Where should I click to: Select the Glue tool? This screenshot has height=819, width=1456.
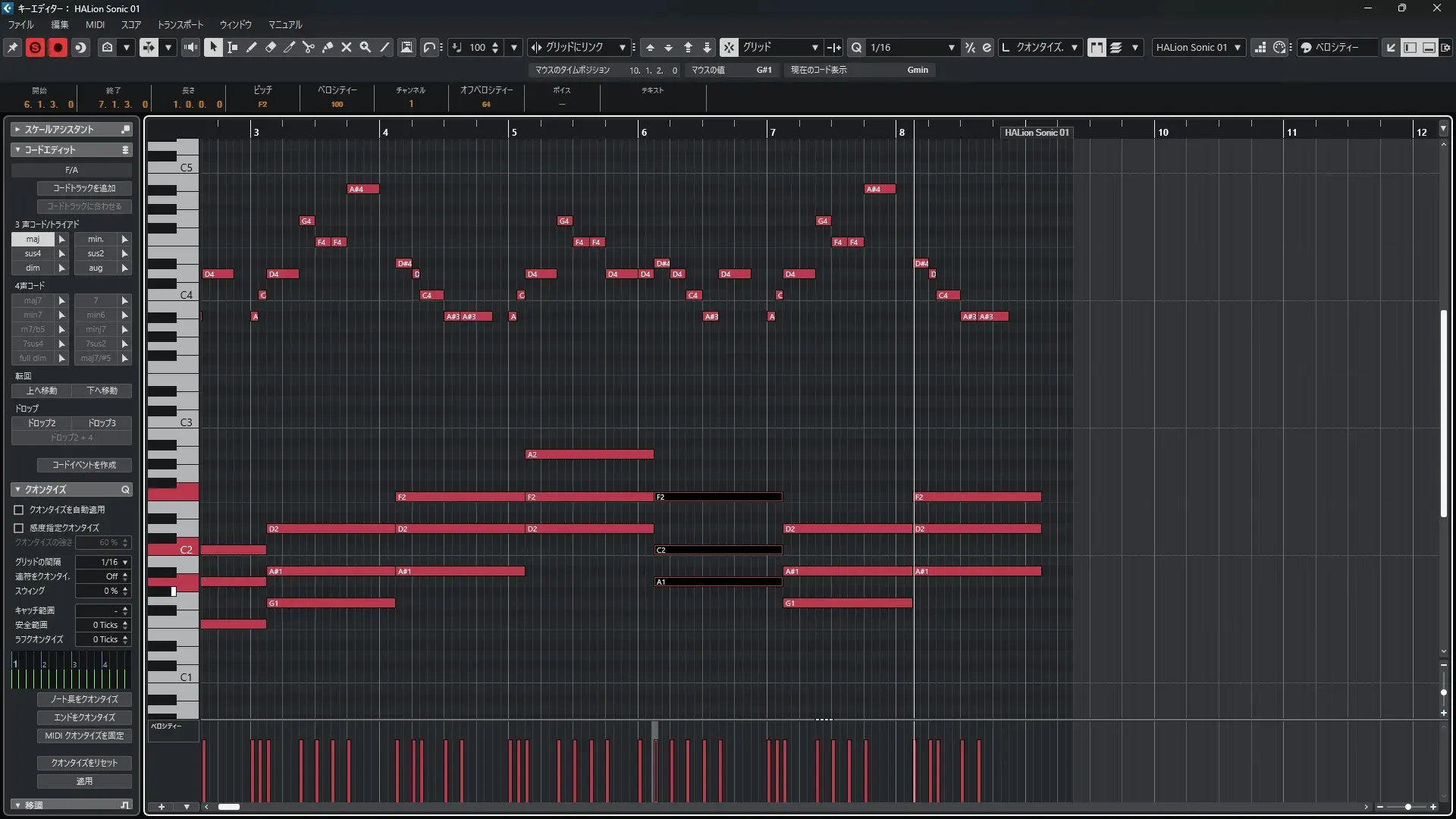pos(328,47)
